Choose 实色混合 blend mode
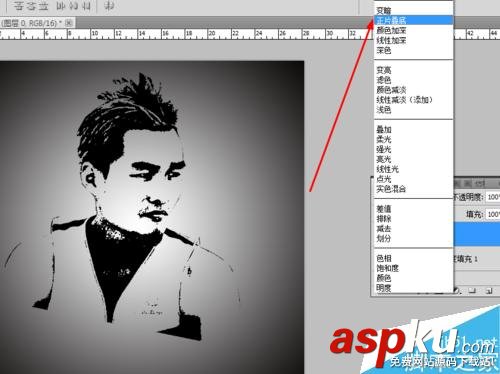This screenshot has width=500, height=374. [413, 189]
